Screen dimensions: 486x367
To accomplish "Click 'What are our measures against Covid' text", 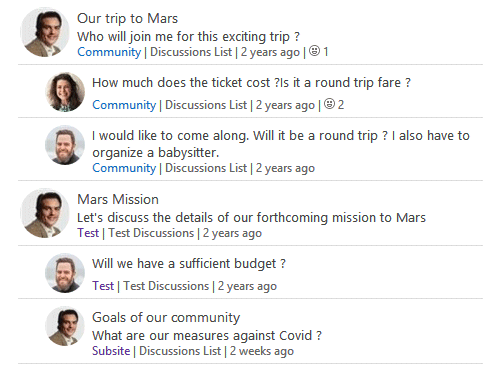I will point(207,335).
